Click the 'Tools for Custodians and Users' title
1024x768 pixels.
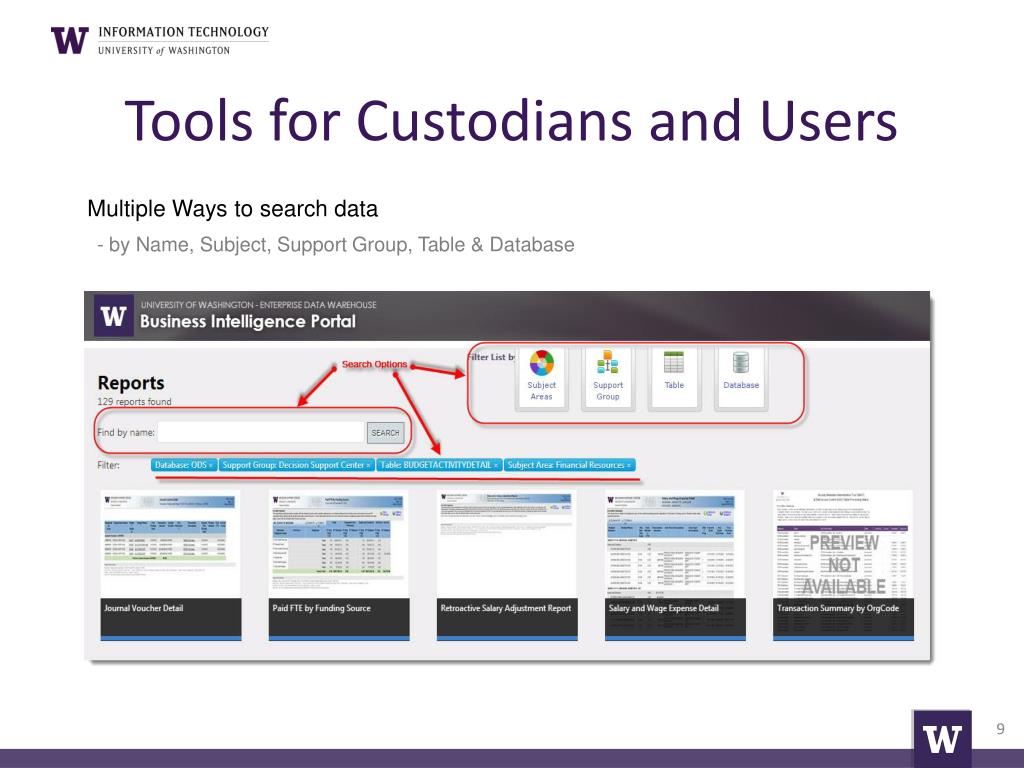pyautogui.click(x=511, y=121)
